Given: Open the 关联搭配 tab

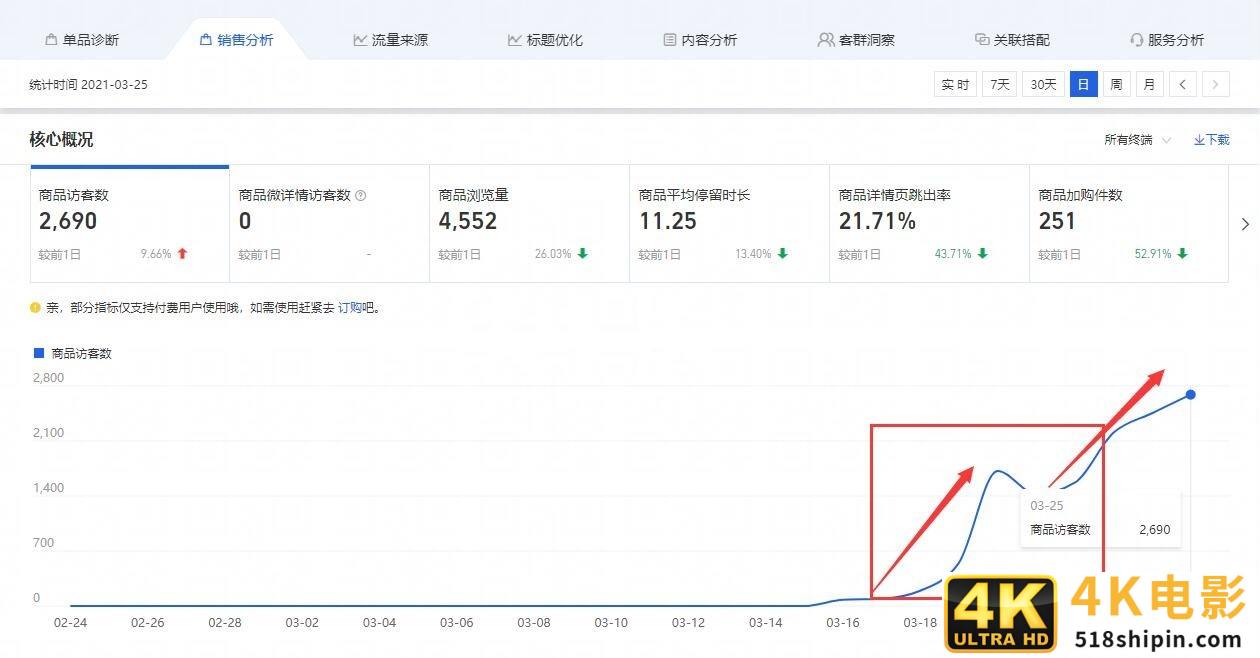Looking at the screenshot, I should click(1012, 40).
